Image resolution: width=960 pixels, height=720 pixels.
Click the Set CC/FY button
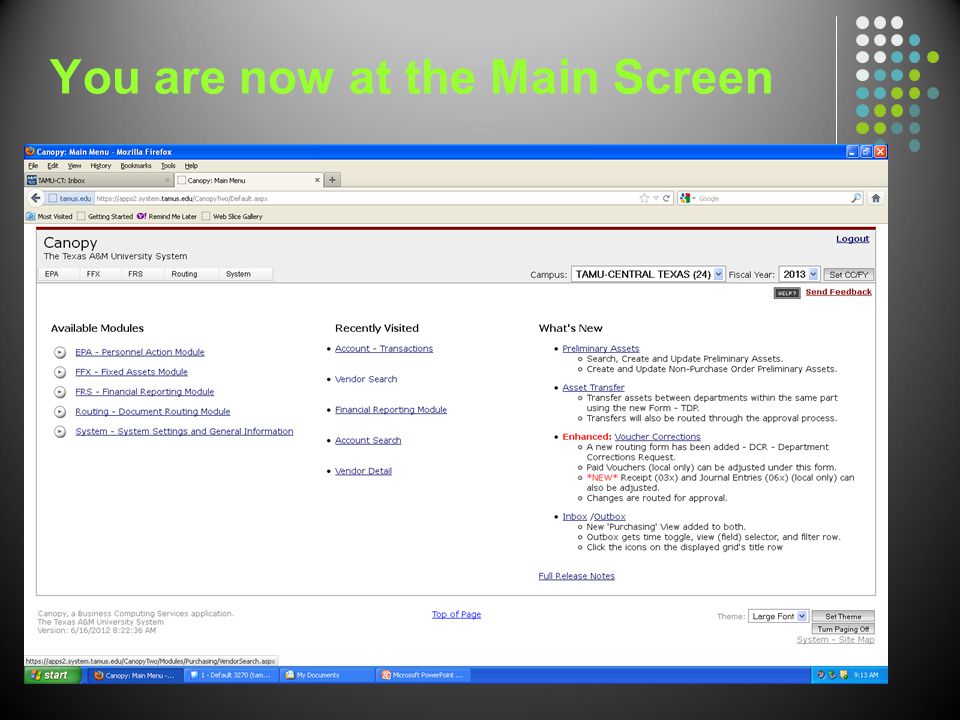click(849, 275)
